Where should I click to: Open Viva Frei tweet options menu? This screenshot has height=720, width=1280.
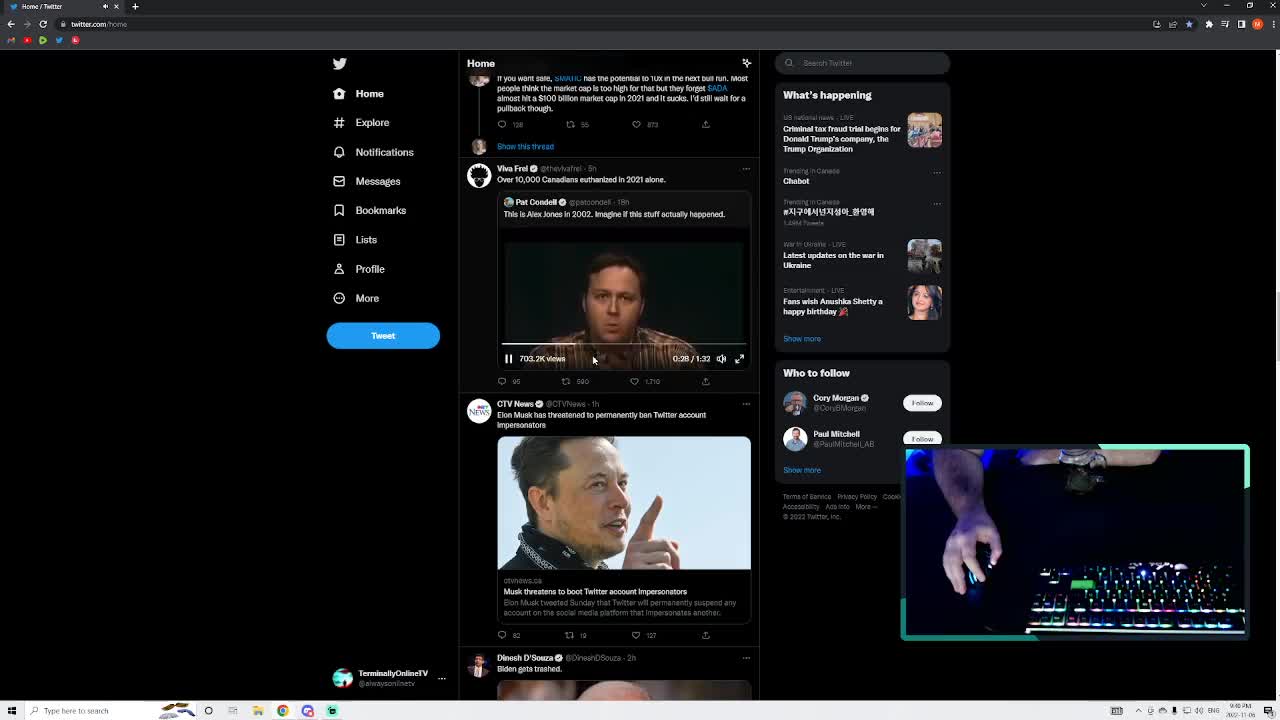click(746, 169)
